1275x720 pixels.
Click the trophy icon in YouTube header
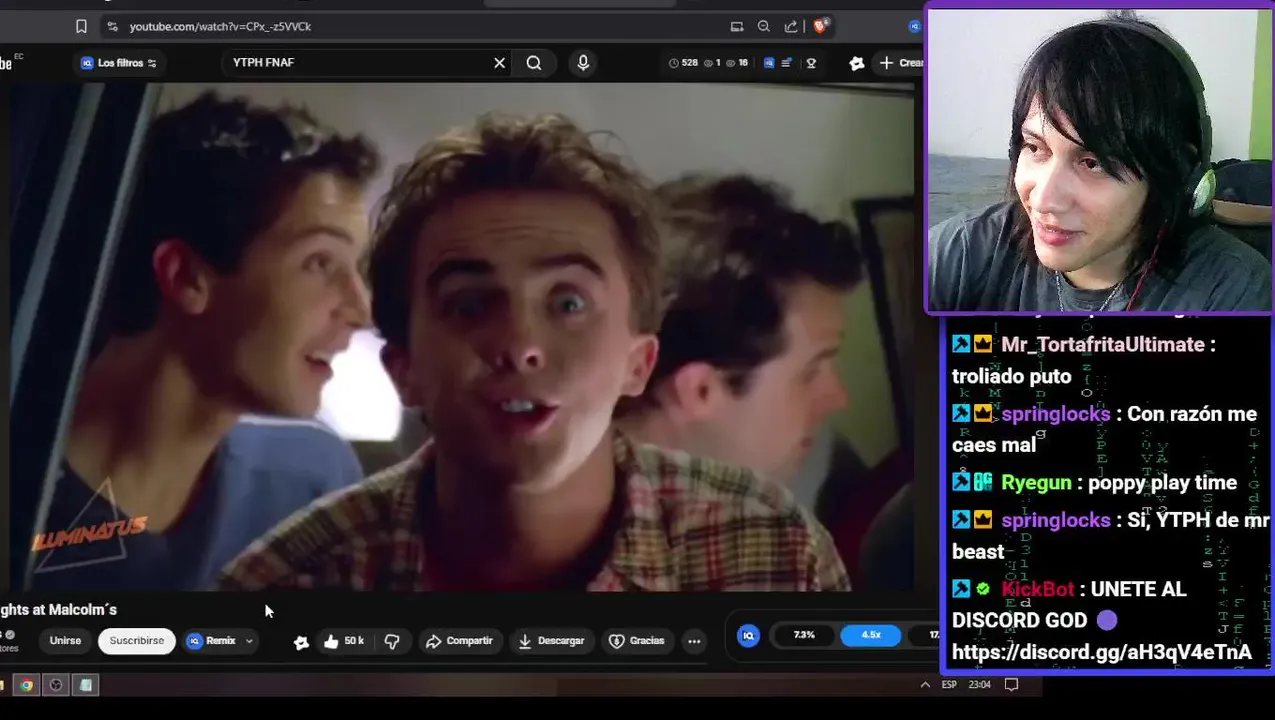811,63
